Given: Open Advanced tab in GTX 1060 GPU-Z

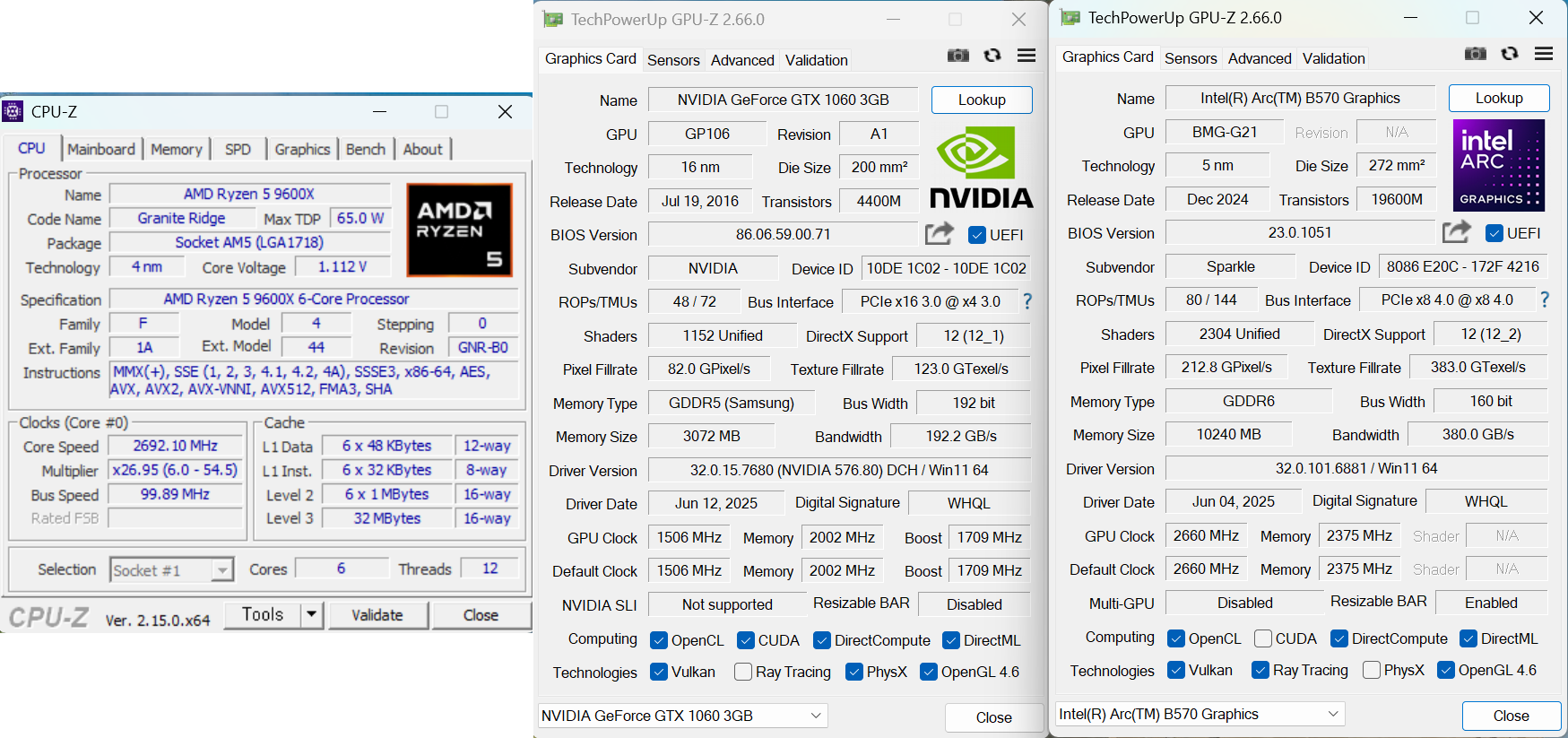Looking at the screenshot, I should tap(742, 60).
